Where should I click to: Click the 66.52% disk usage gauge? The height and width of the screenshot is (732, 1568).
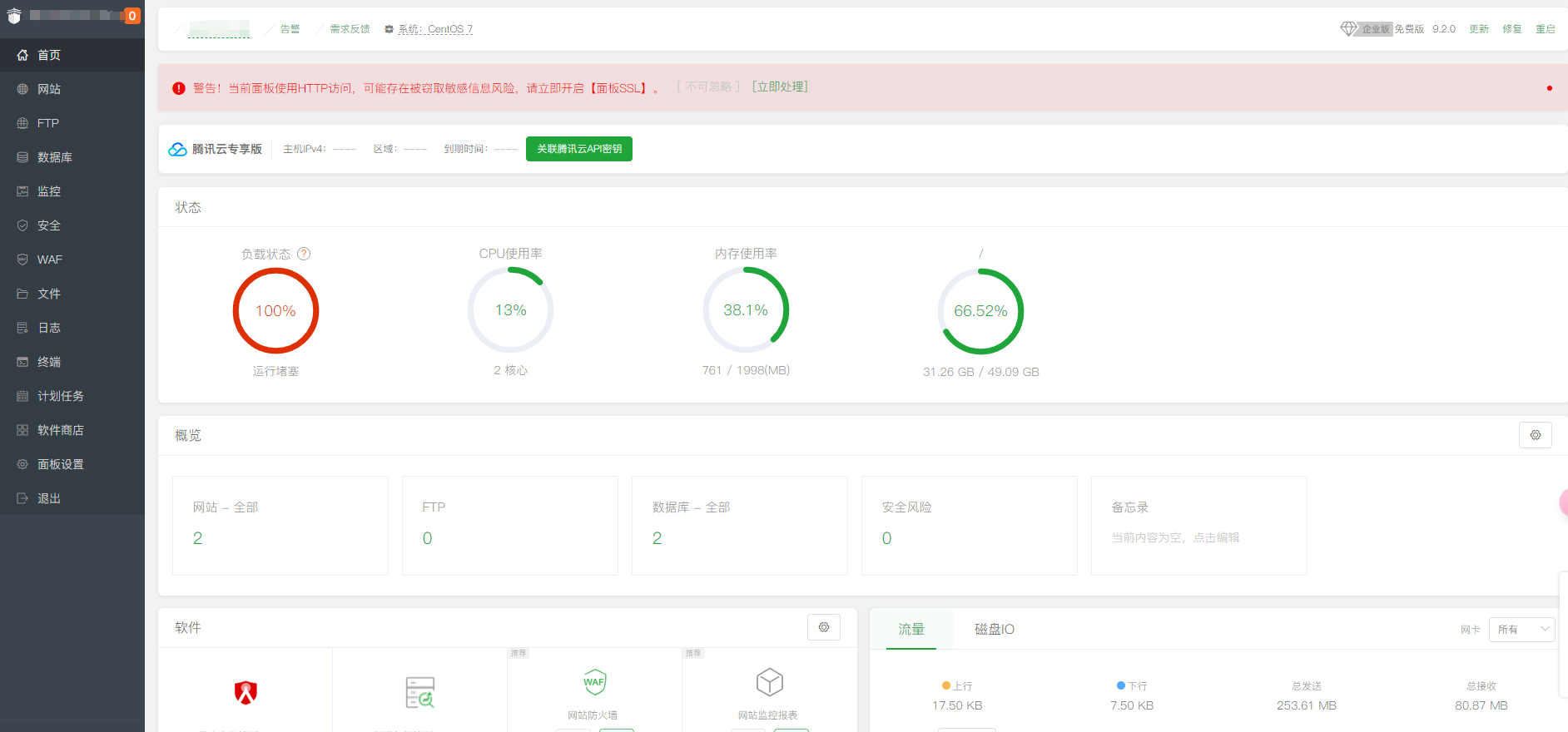(x=981, y=311)
